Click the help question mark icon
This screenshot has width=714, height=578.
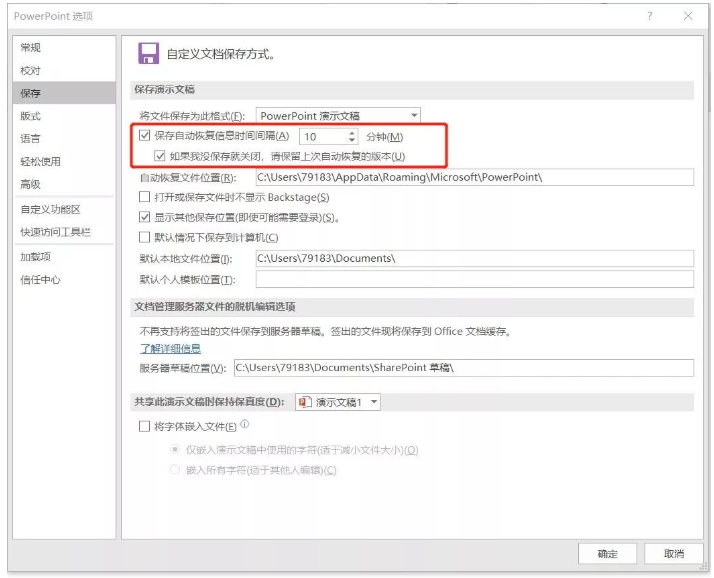649,16
